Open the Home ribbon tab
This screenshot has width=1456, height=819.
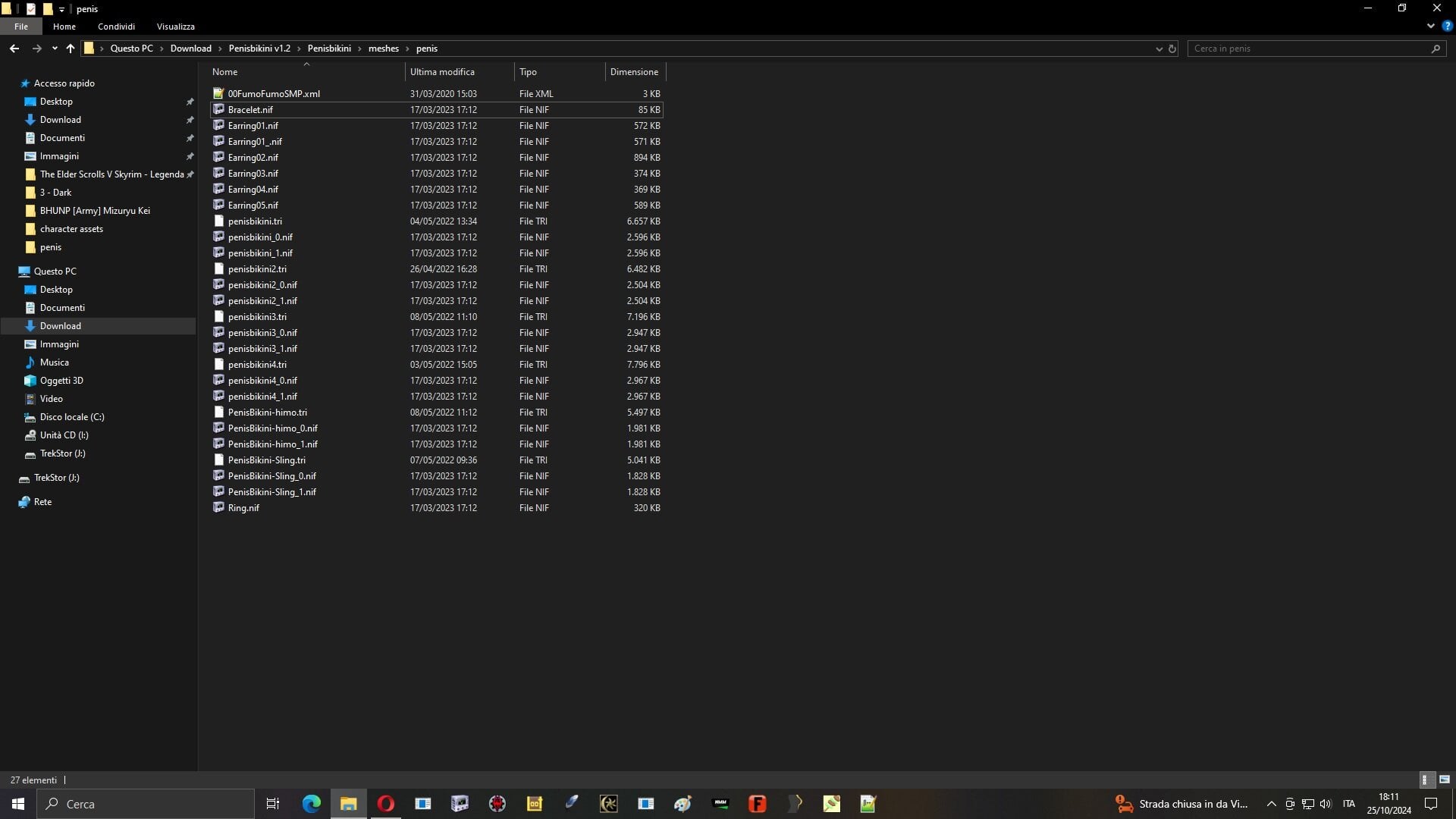[64, 27]
